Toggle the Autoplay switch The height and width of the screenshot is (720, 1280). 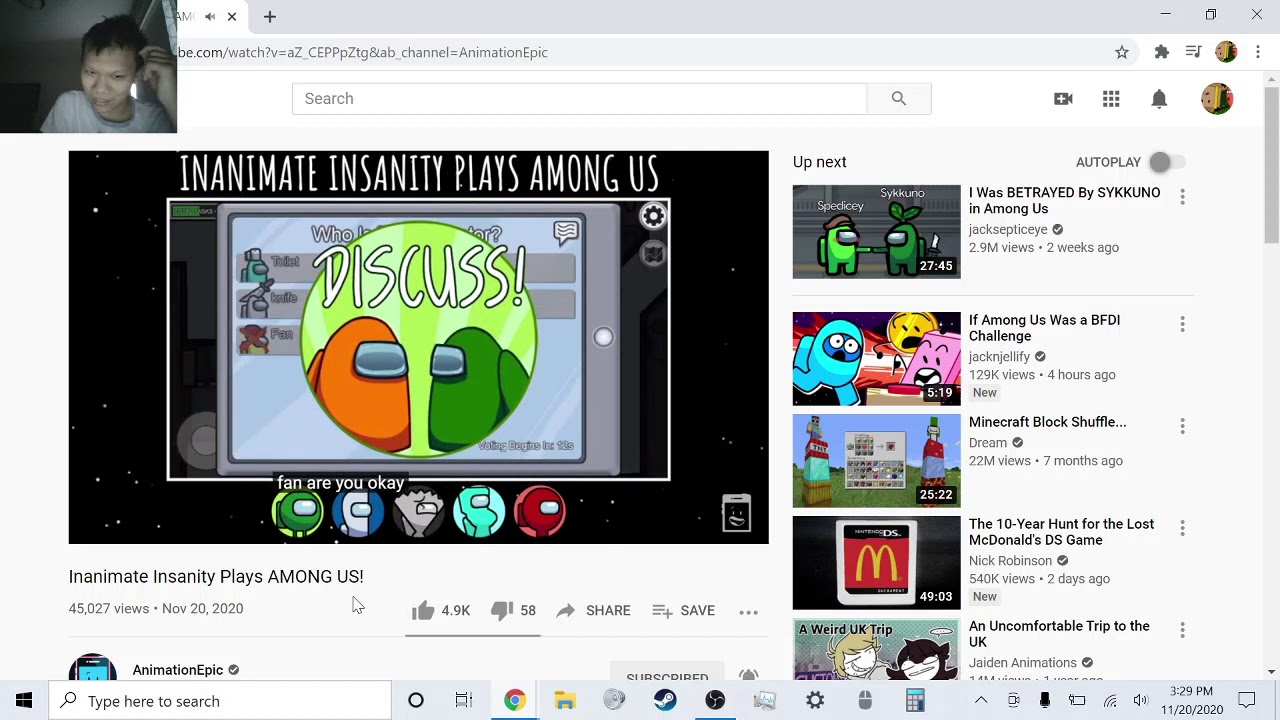1166,162
